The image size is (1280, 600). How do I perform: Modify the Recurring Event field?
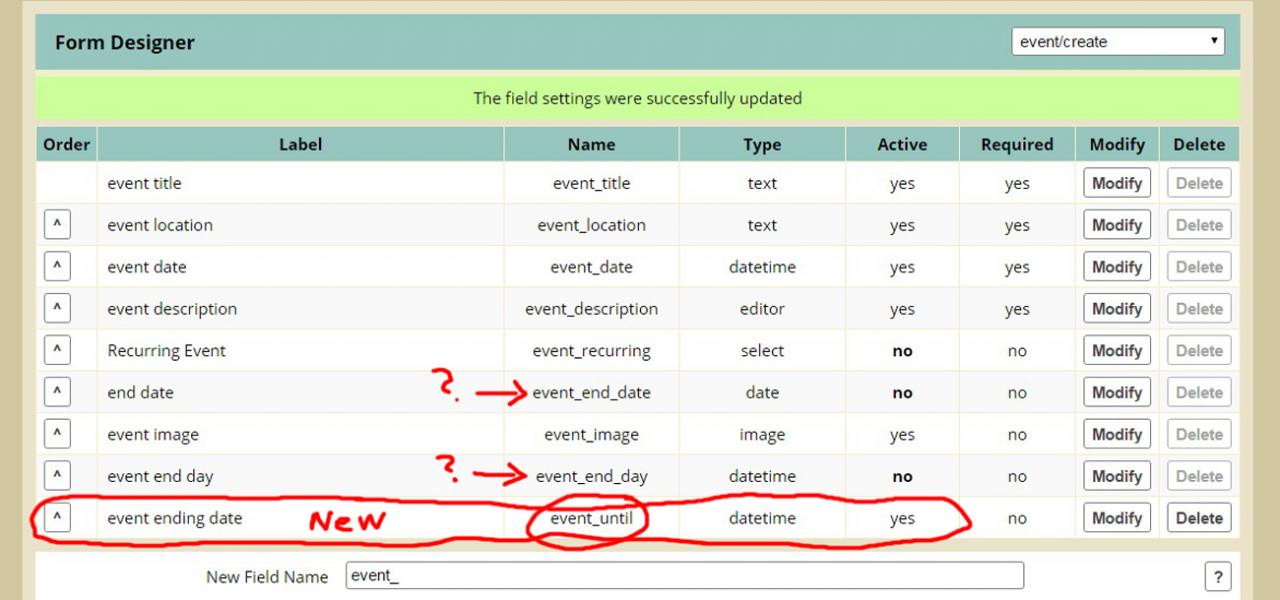click(x=1117, y=351)
